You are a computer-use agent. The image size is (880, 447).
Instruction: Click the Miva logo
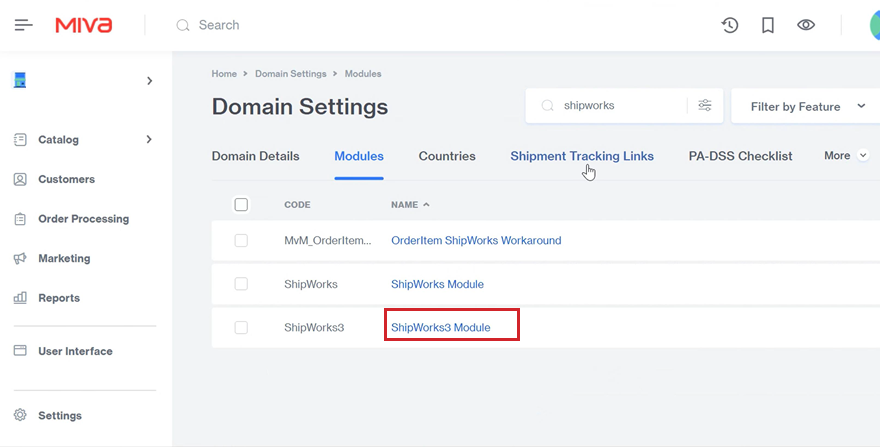tap(84, 25)
